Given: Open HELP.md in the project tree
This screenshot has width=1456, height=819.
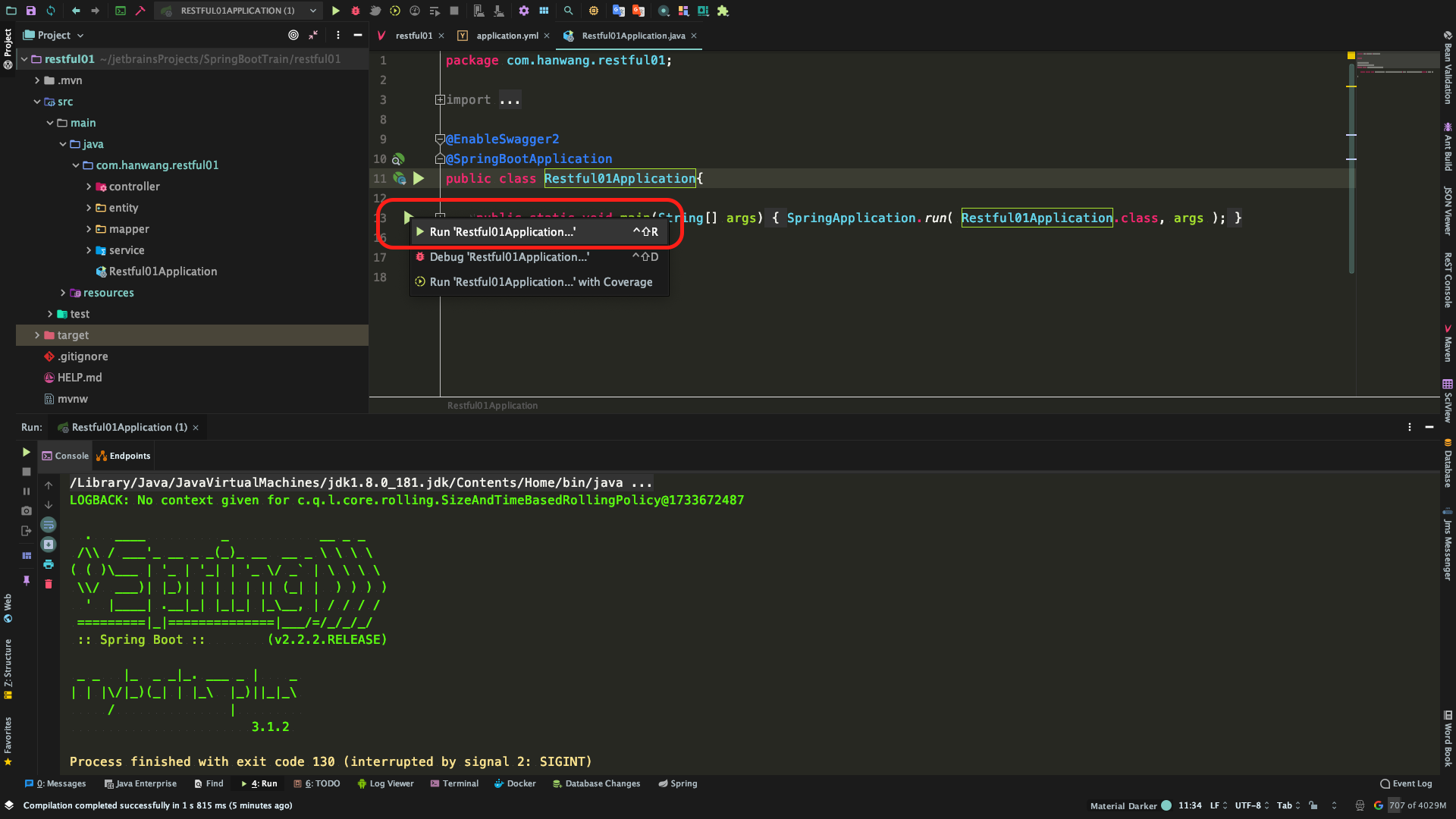Looking at the screenshot, I should coord(79,378).
